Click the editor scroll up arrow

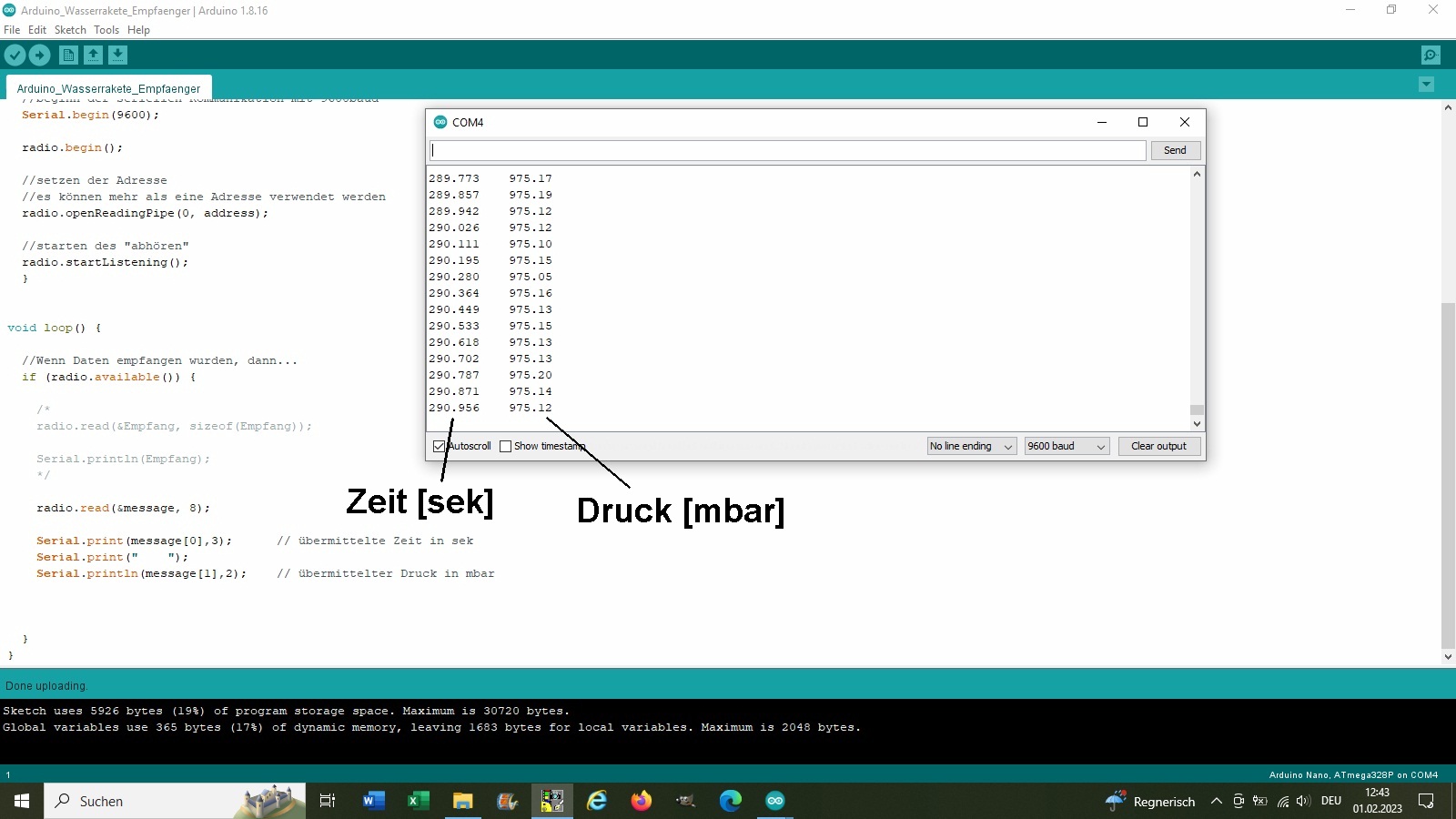[1448, 107]
